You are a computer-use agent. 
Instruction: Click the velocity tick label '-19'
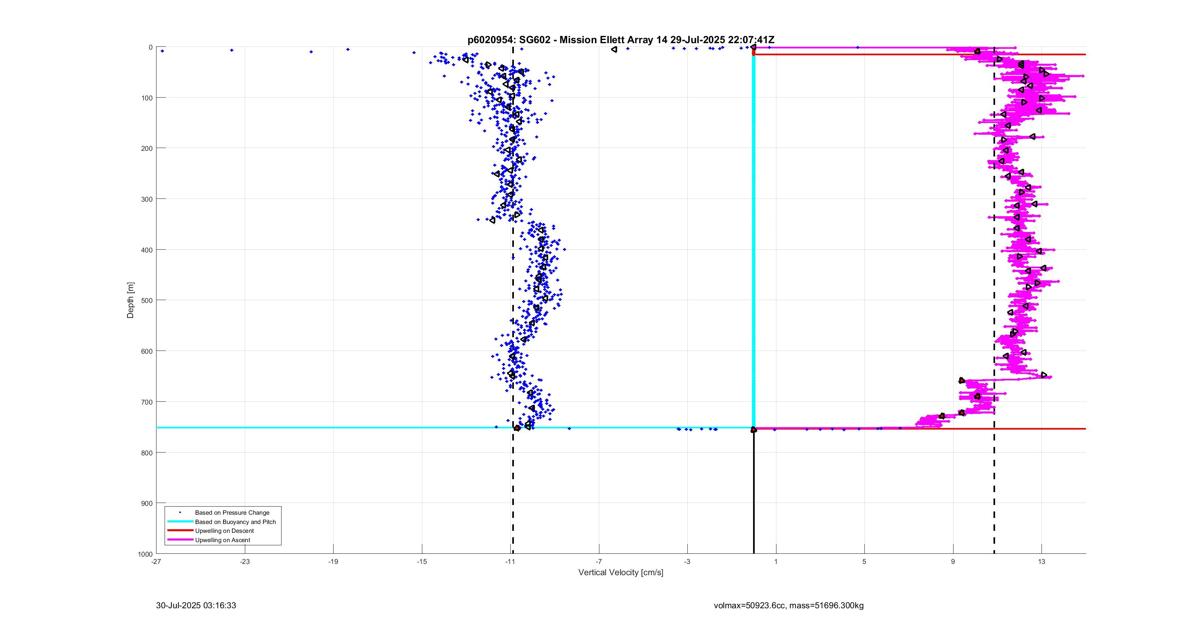pos(333,562)
